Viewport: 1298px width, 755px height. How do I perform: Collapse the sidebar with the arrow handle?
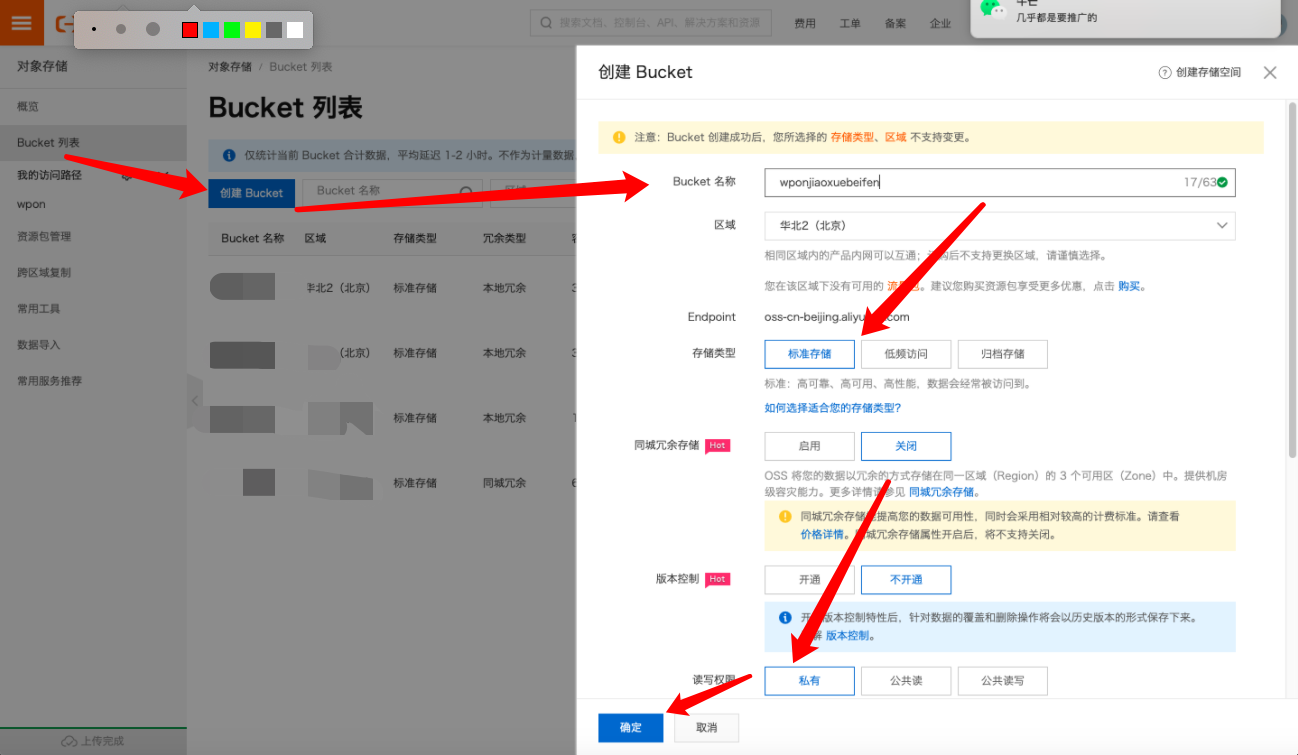194,400
